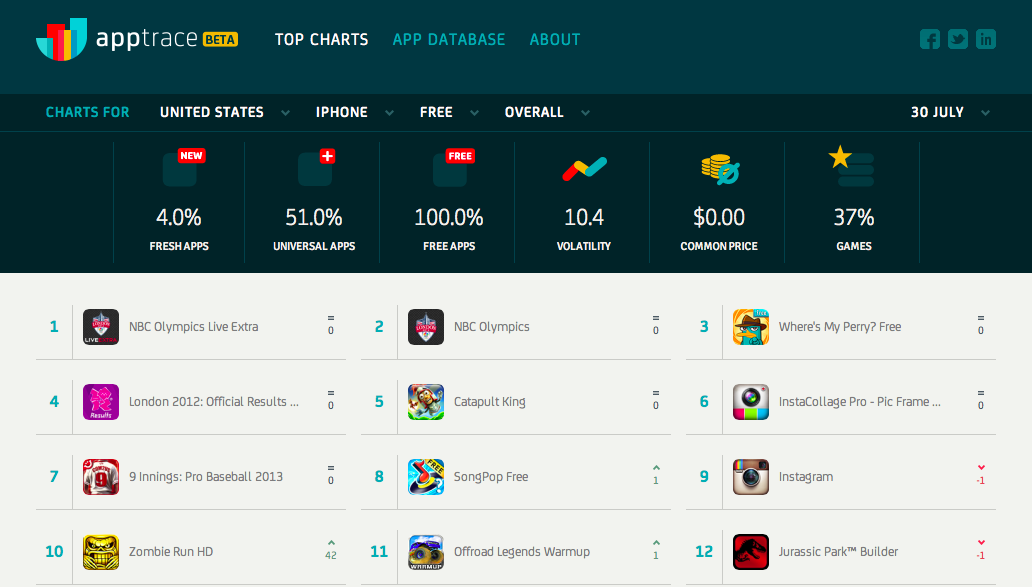Click SongPop Free's up arrow indicator
Screen dimensions: 1032x587
pos(656,468)
